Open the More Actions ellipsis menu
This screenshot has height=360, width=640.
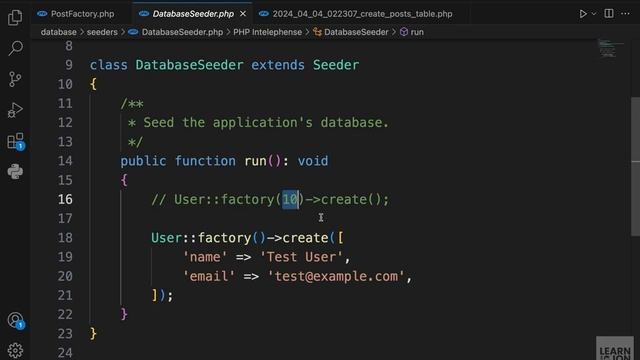(625, 14)
